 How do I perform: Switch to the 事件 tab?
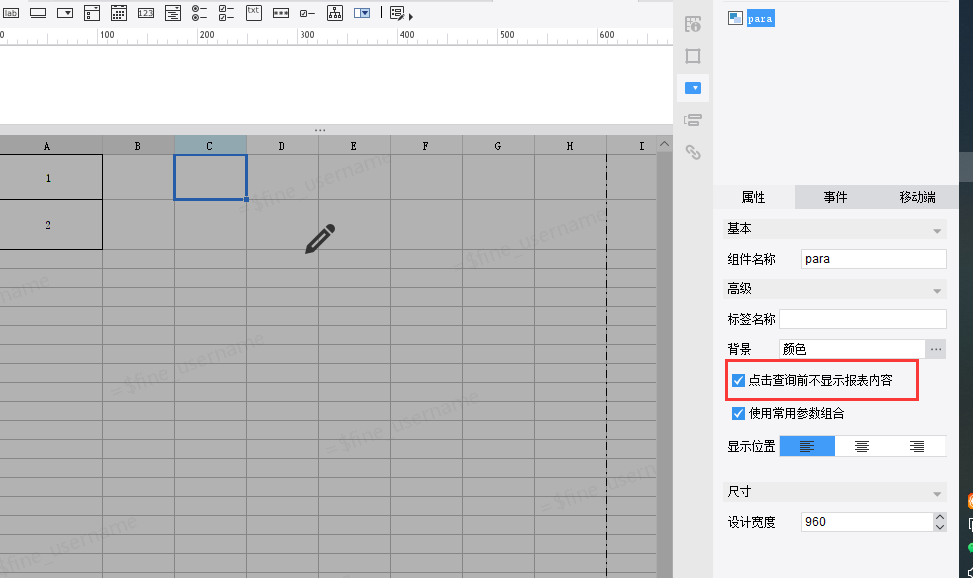click(x=835, y=197)
